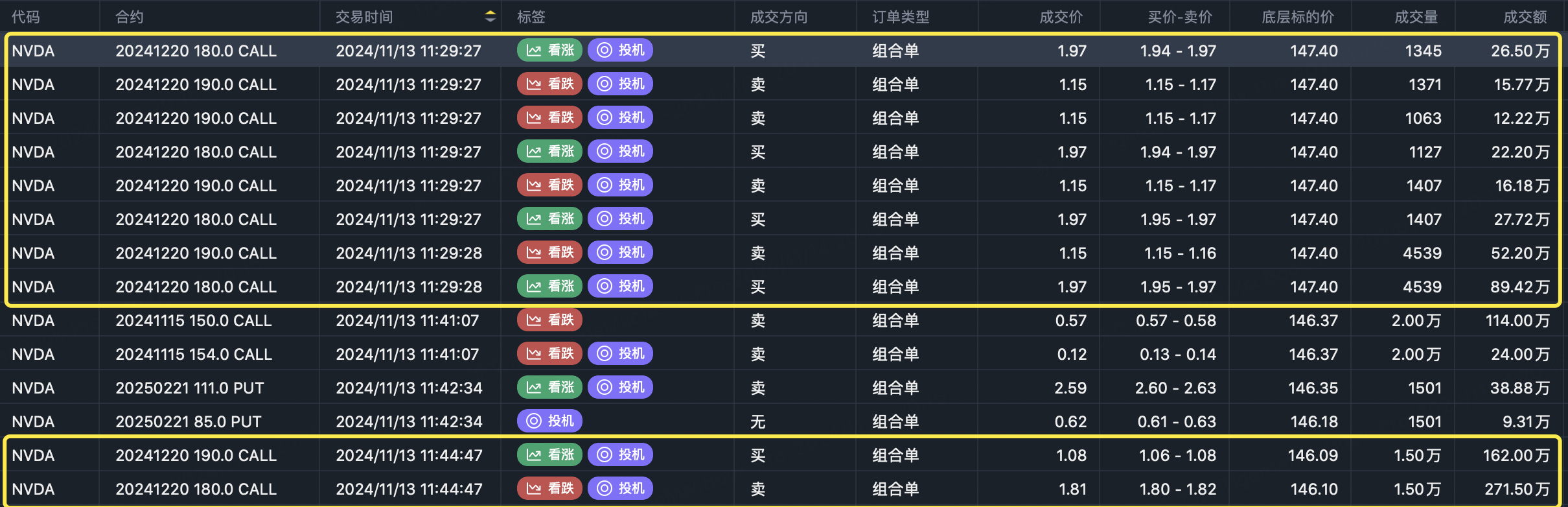Click the 投机 tag in the 89.42万 row

click(x=620, y=287)
